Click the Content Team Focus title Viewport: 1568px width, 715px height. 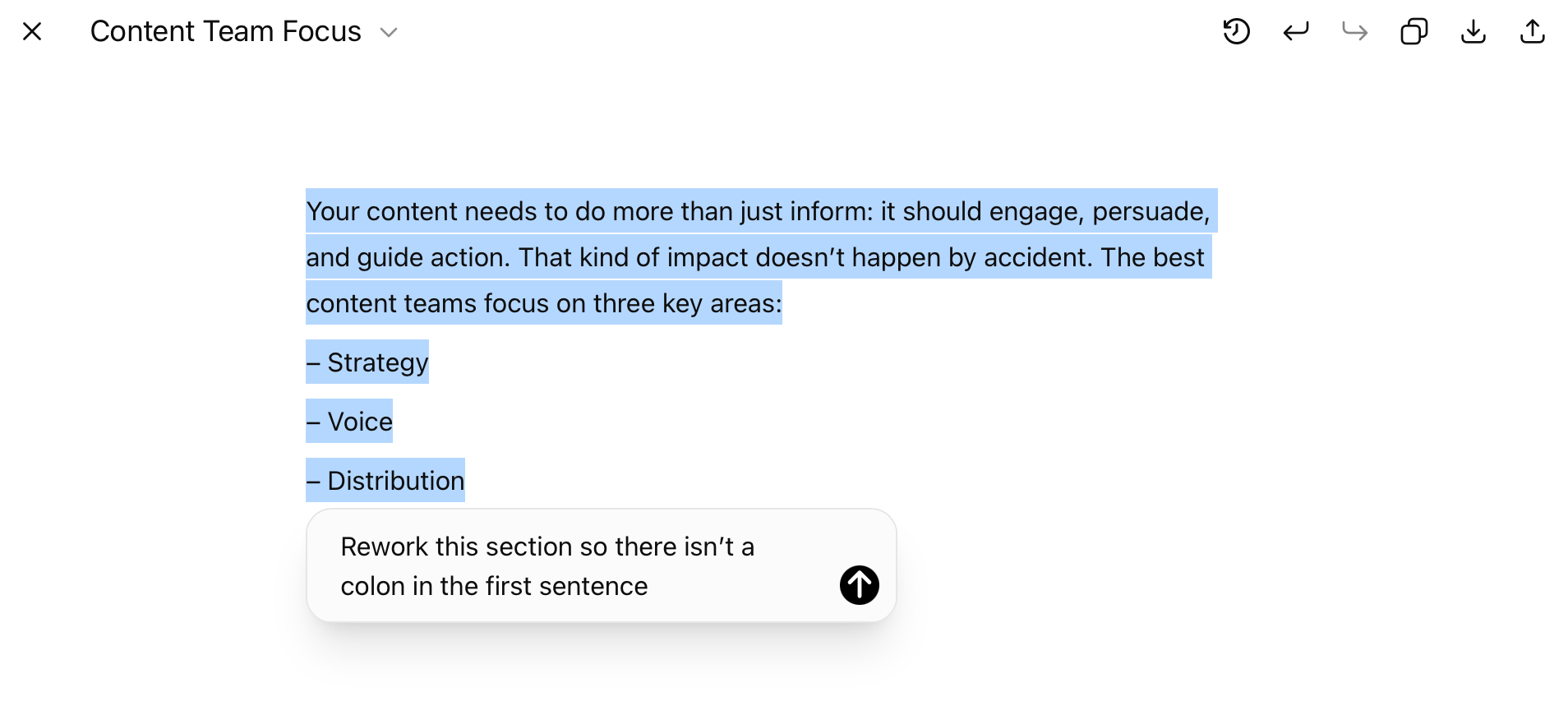point(226,31)
